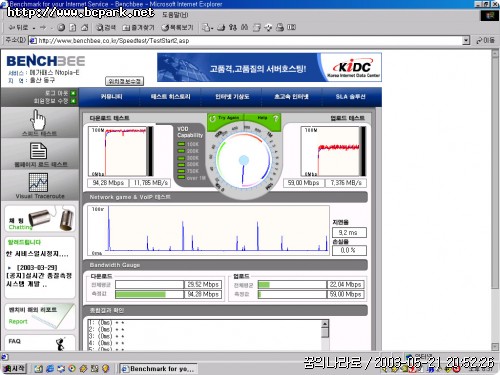Click the address bar URL field
Image resolution: width=500 pixels, height=375 pixels.
[x=245, y=41]
